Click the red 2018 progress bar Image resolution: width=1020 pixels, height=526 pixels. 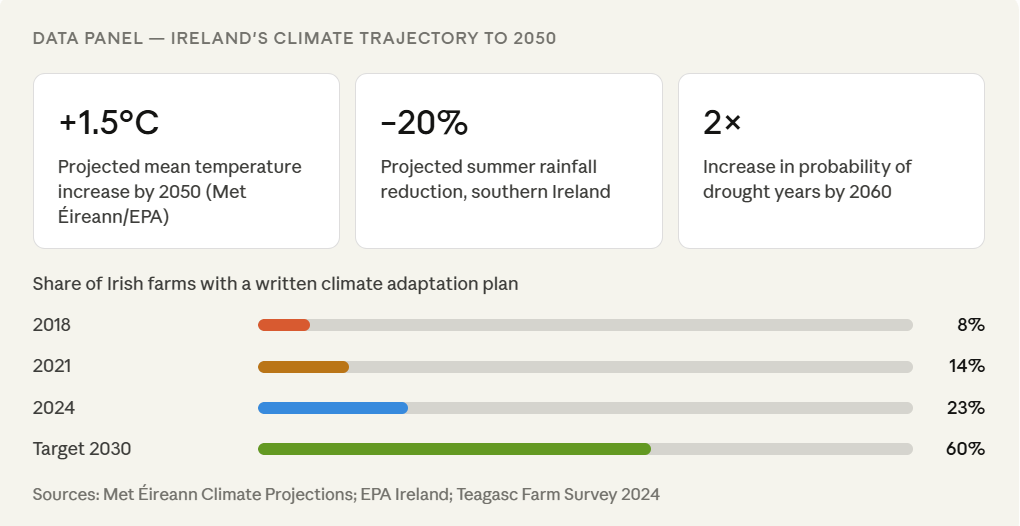tap(284, 325)
